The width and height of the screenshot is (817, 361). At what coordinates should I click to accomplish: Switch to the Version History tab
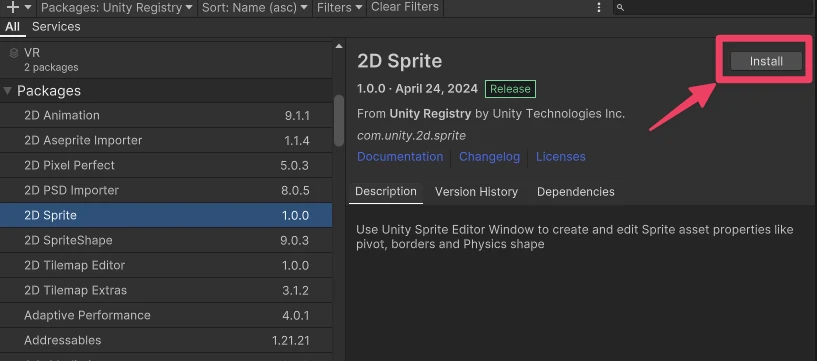tap(476, 192)
